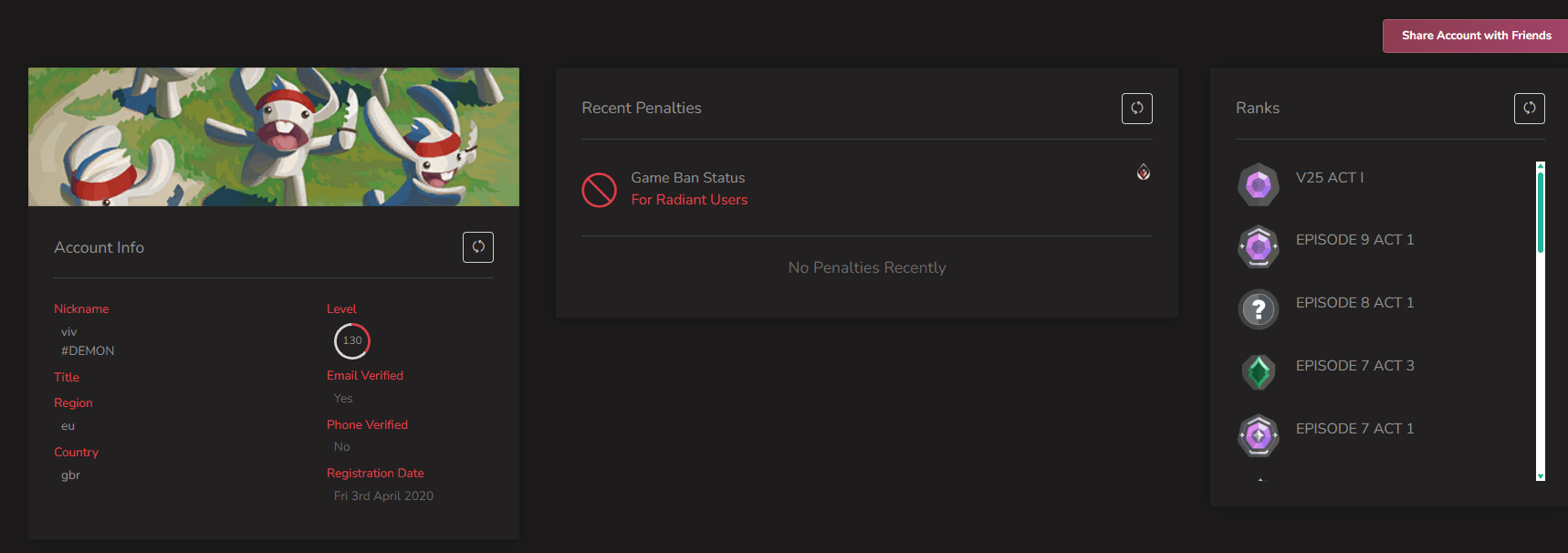Image resolution: width=1568 pixels, height=553 pixels.
Task: Click Share Account with Friends button
Action: pos(1476,36)
